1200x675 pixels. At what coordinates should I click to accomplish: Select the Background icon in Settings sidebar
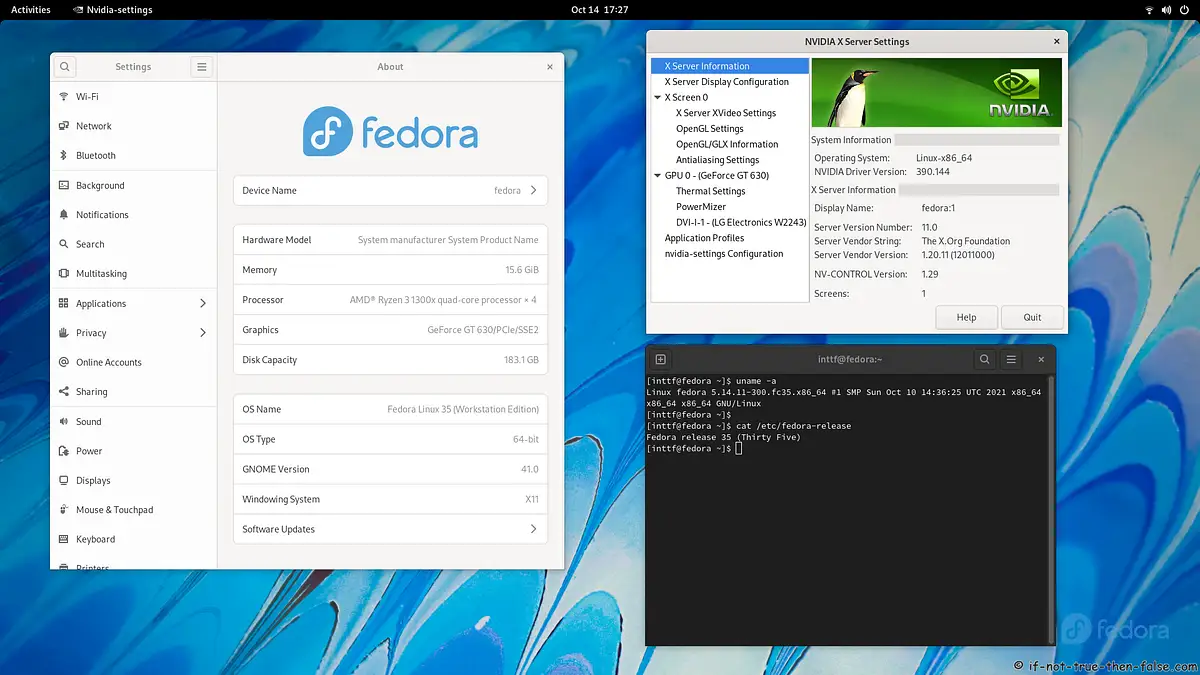[x=64, y=185]
